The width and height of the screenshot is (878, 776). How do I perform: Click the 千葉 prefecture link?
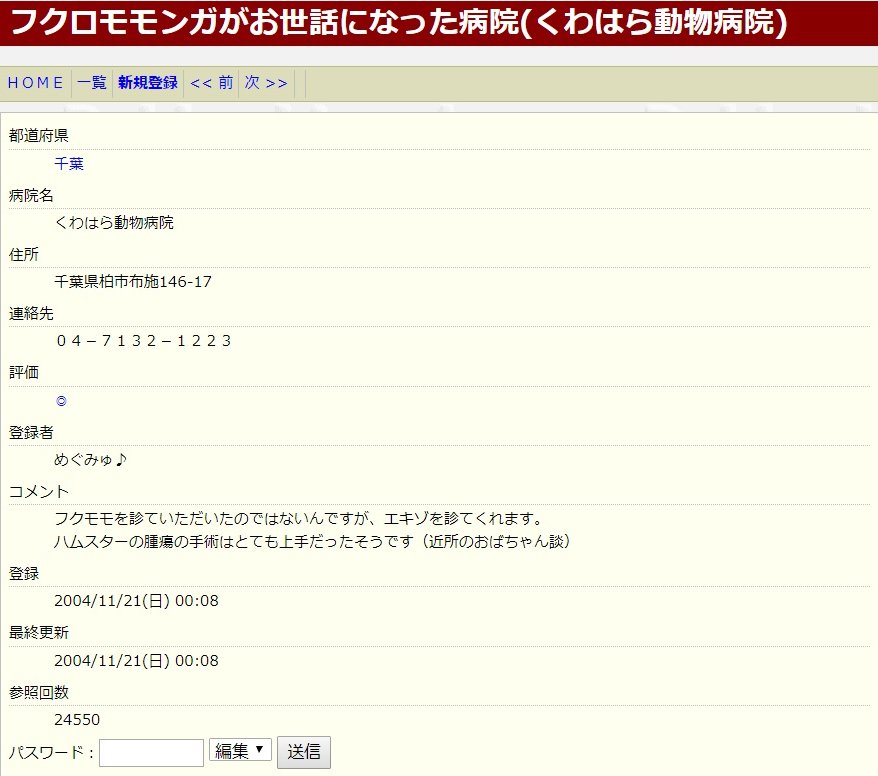pos(69,164)
